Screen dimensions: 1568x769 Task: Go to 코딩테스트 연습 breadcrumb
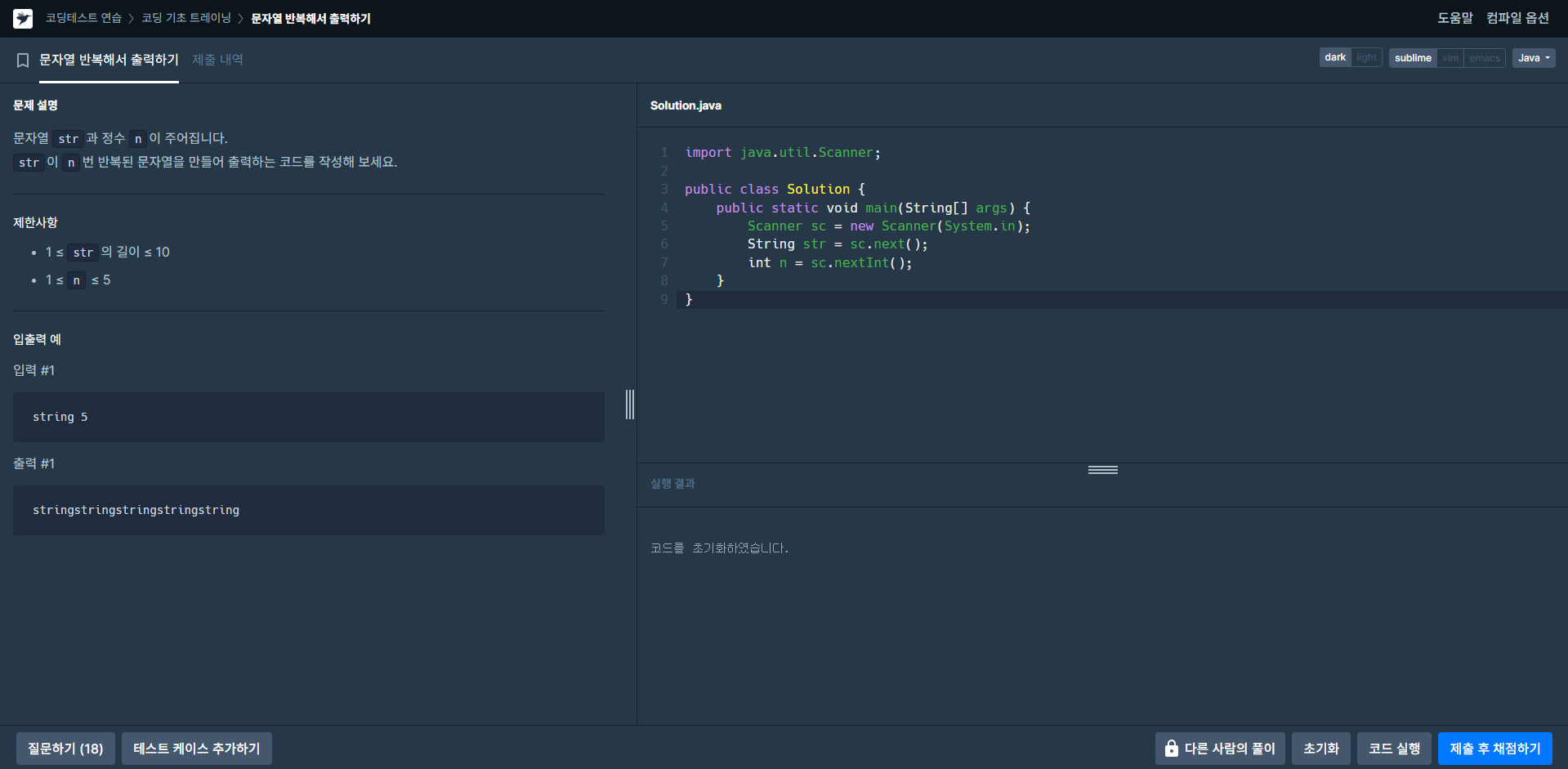[x=83, y=18]
